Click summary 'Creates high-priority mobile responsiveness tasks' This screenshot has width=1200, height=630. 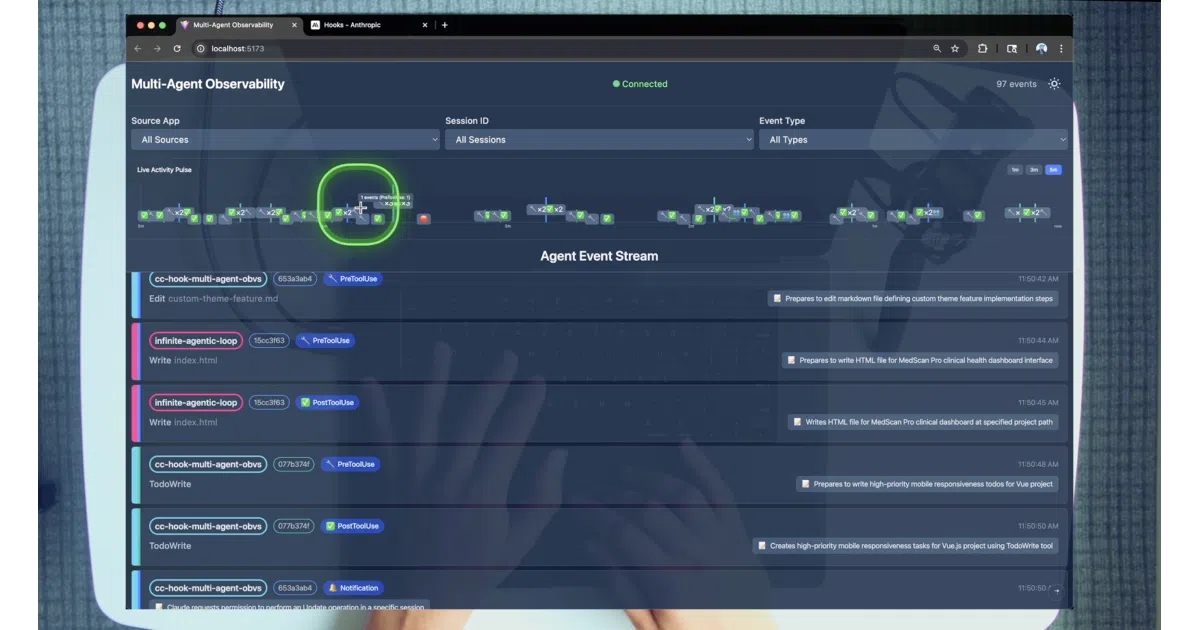(905, 546)
